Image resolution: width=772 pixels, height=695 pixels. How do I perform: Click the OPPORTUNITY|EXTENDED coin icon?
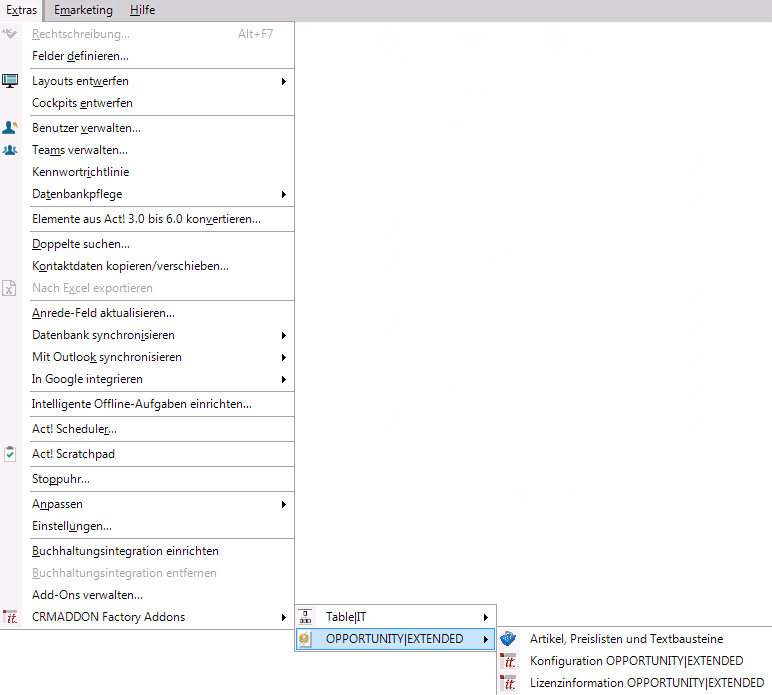point(305,639)
